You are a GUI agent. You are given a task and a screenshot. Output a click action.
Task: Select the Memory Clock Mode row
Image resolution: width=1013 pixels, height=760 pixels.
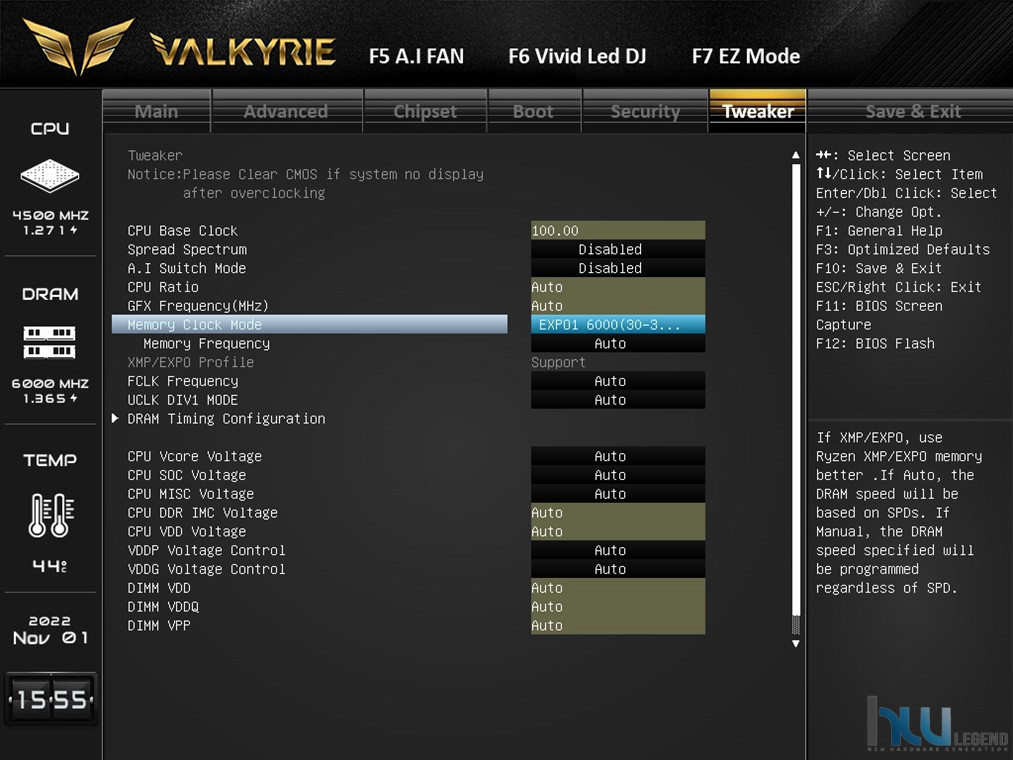point(309,324)
